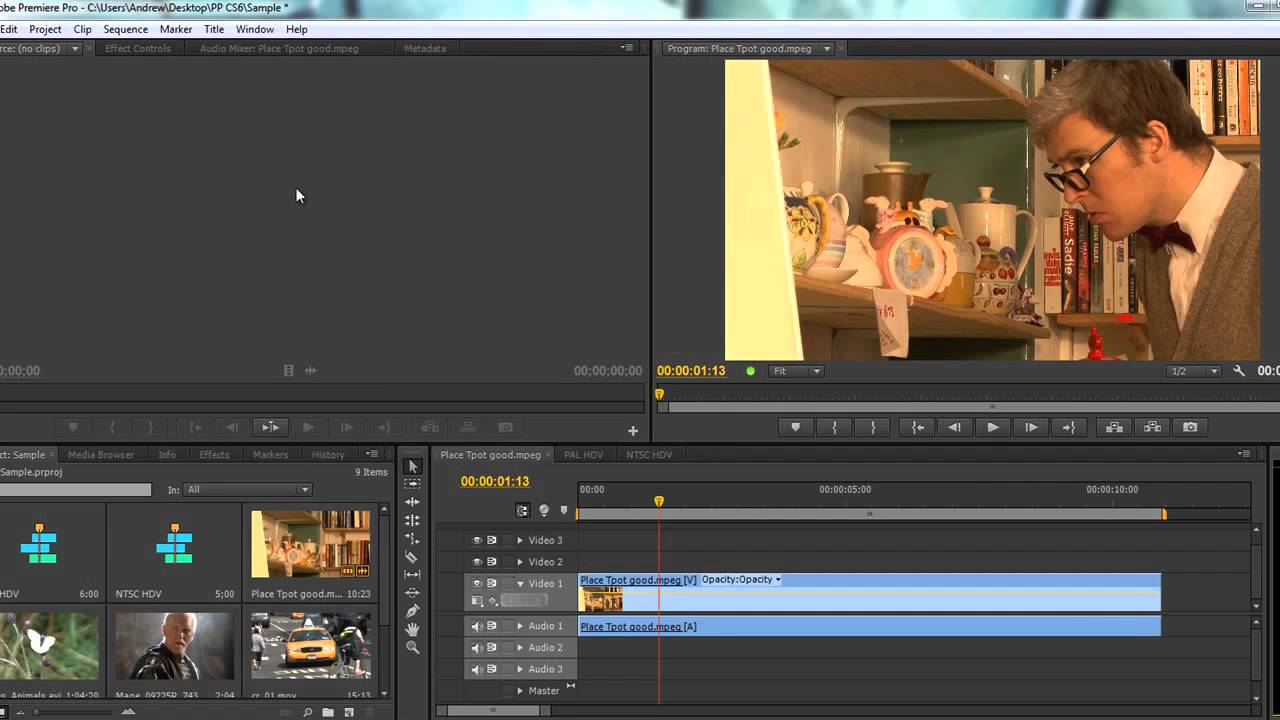Screen dimensions: 1280x720
Task: Switch to the PAL HDV sequence tab
Action: point(584,455)
